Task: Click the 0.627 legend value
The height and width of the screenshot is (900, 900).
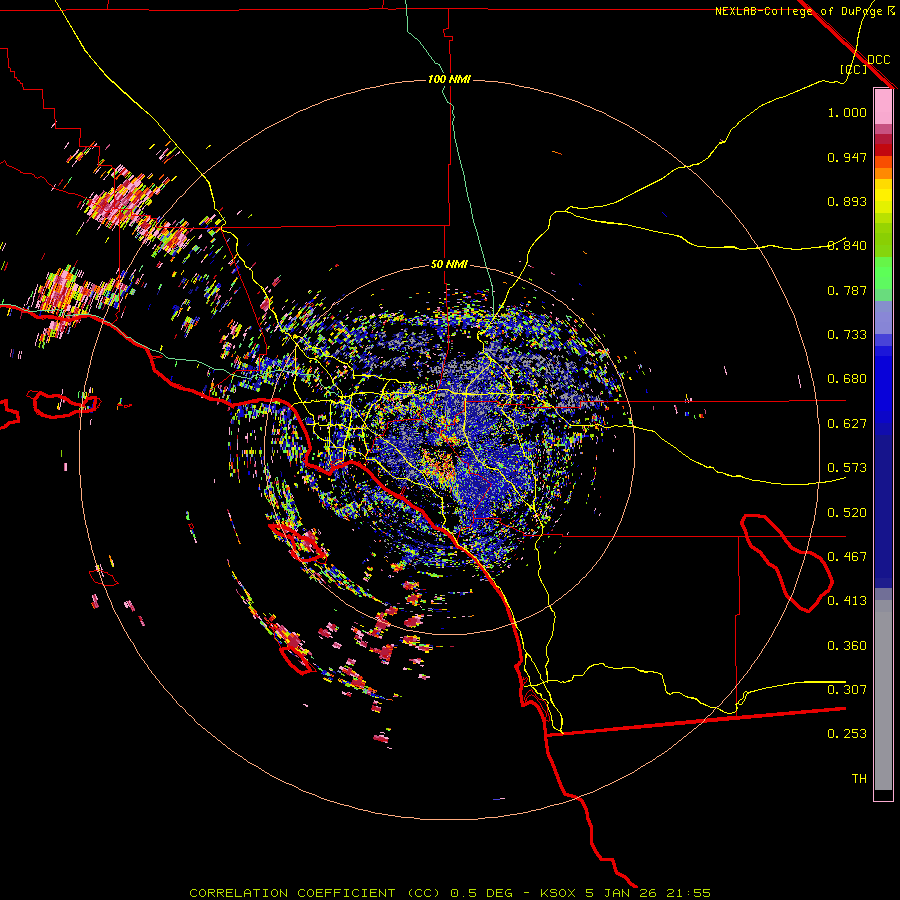Action: coord(847,424)
